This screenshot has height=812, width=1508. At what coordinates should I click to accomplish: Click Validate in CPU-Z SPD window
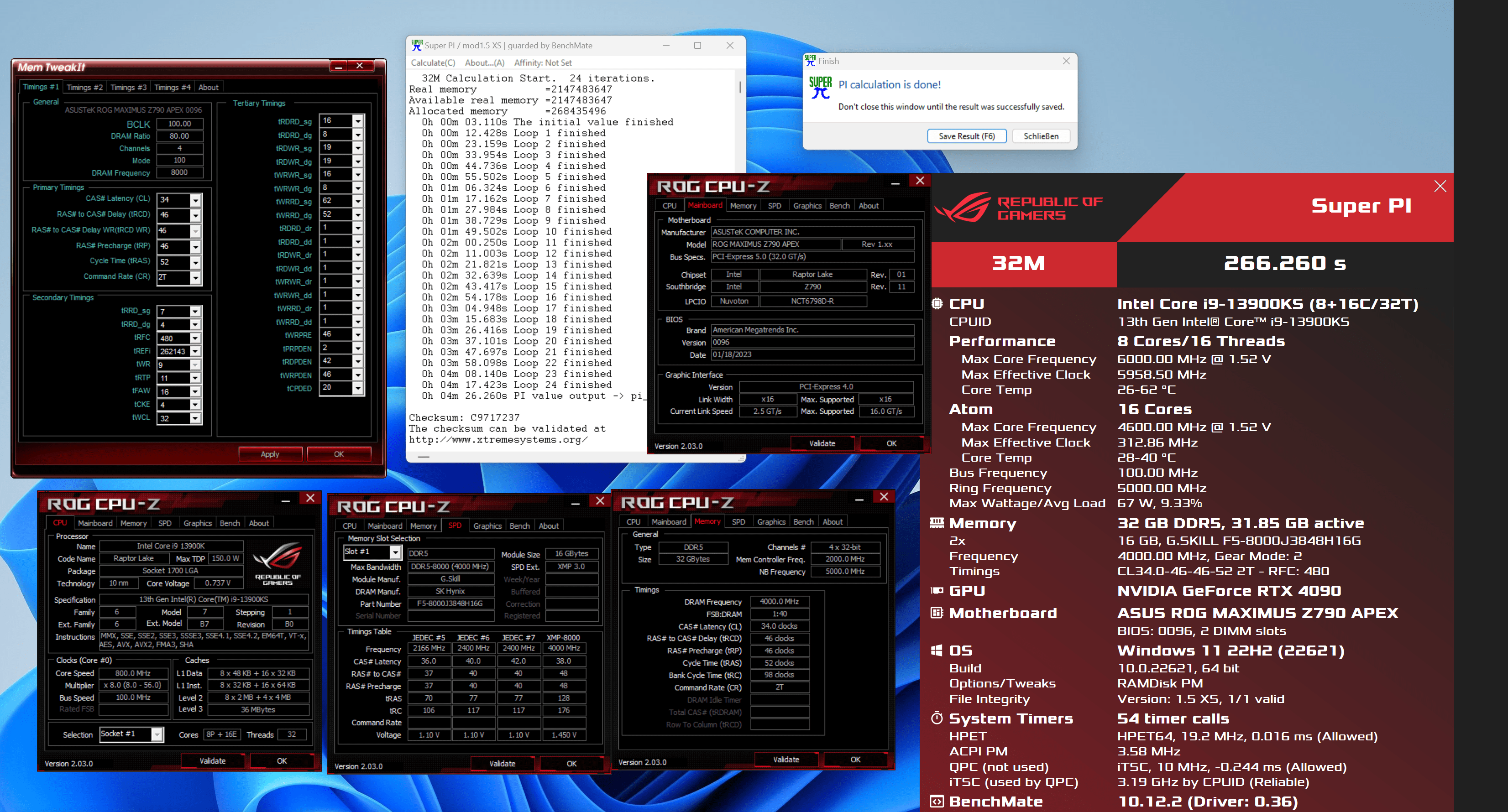click(x=502, y=764)
